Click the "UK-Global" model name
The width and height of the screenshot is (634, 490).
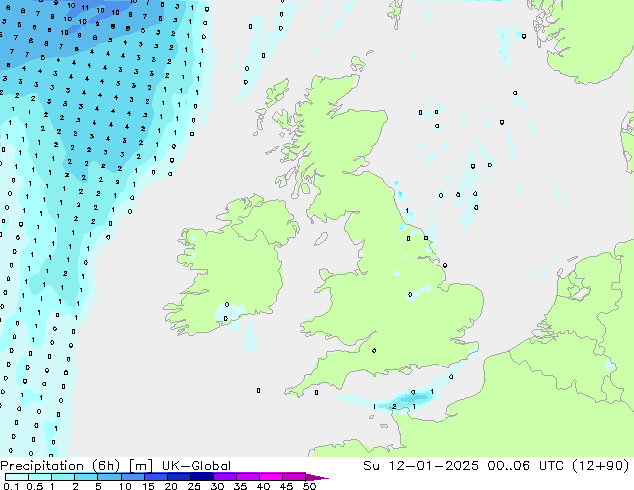196,466
